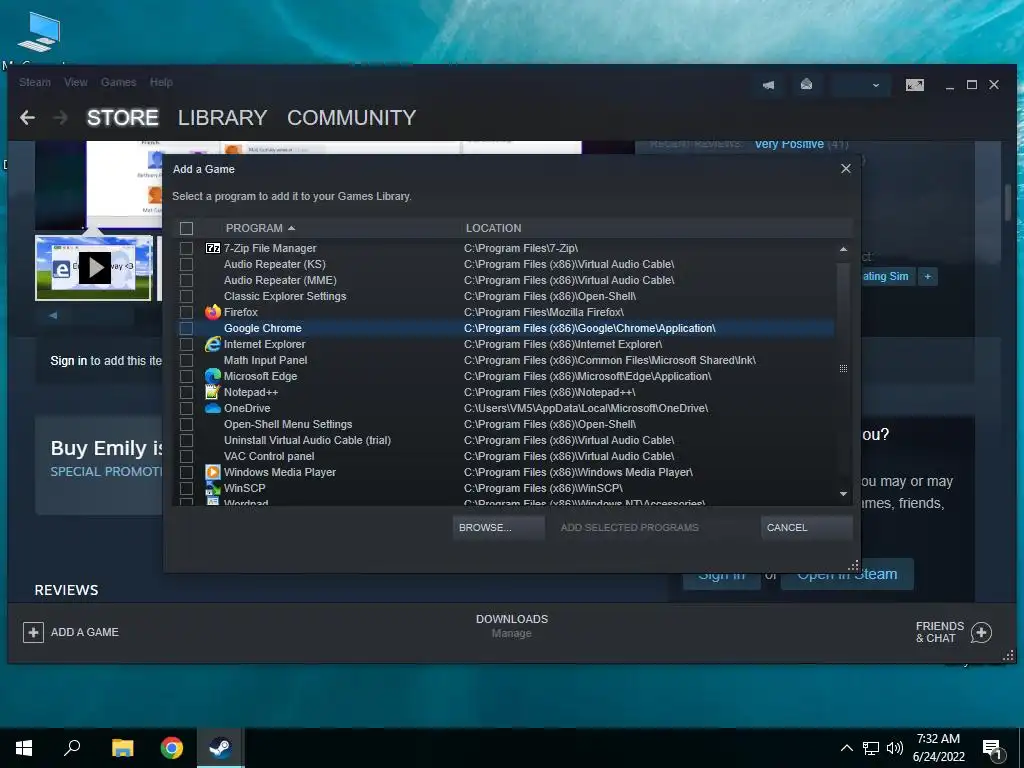Open Windows Start menu
This screenshot has height=768, width=1024.
pyautogui.click(x=24, y=748)
